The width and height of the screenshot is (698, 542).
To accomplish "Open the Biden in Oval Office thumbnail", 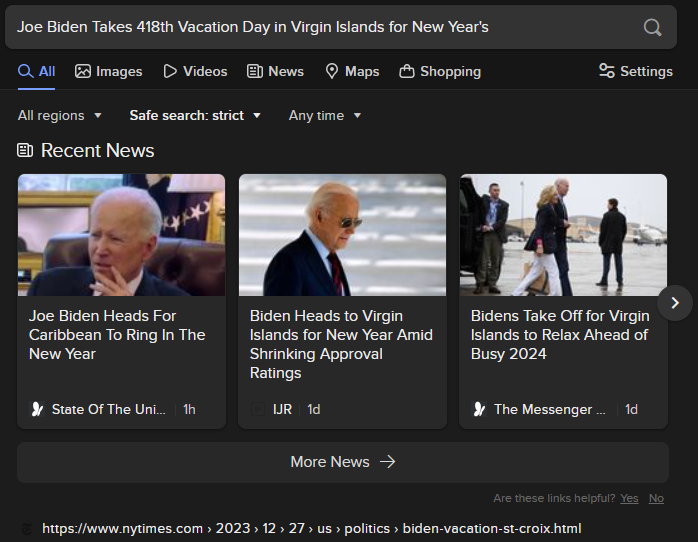I will pyautogui.click(x=122, y=235).
